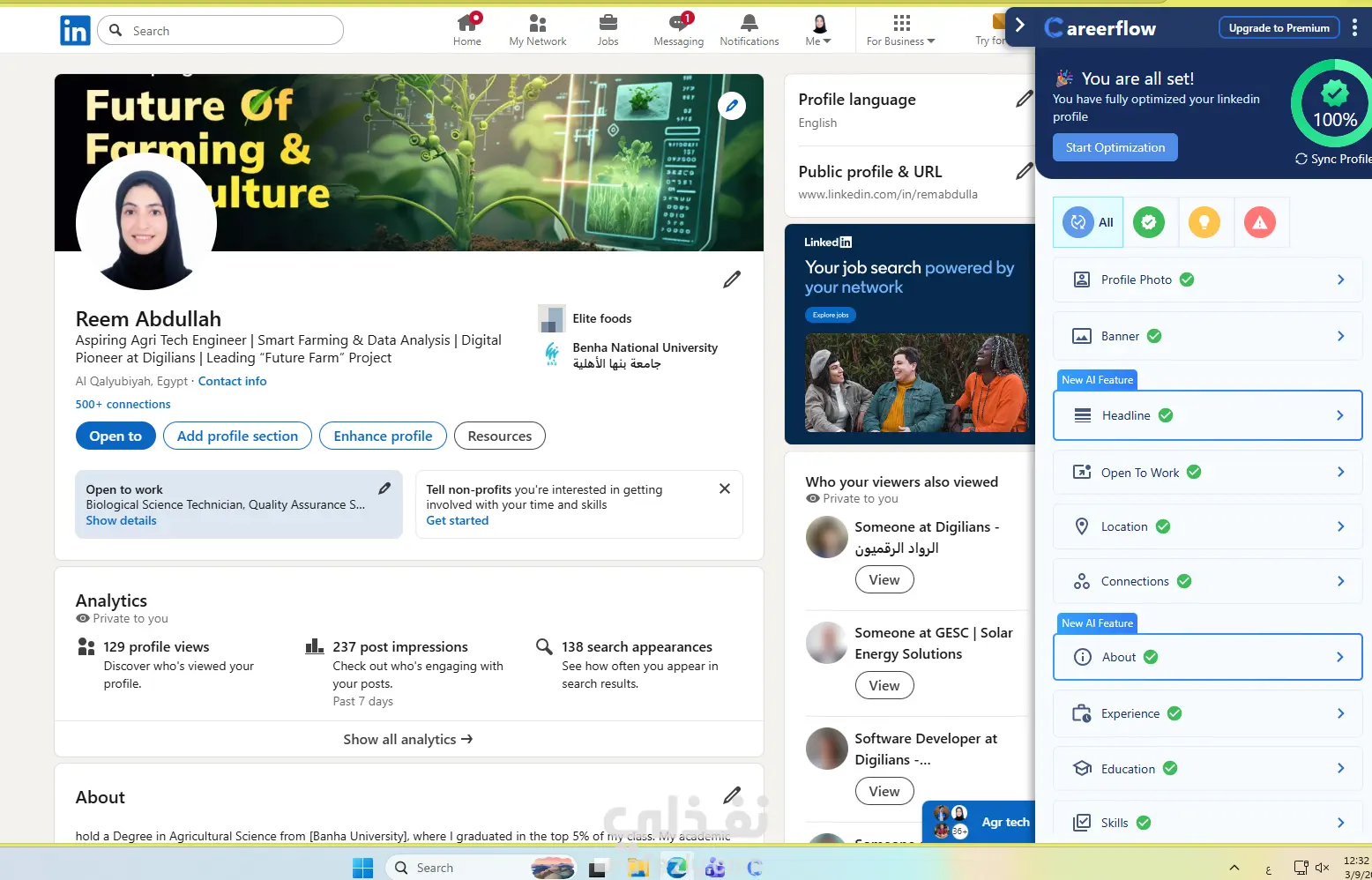Screen dimensions: 1372x880
Task: Expand the Connections row
Action: pyautogui.click(x=1208, y=581)
